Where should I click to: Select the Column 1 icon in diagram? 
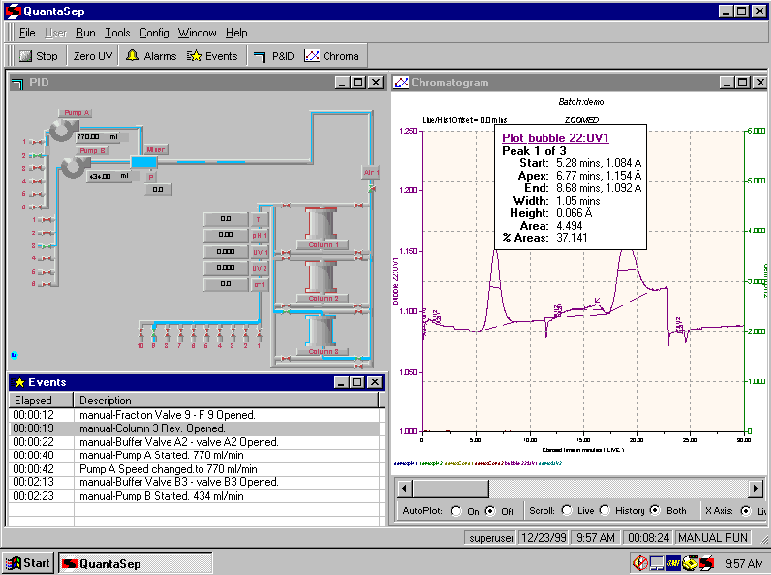322,225
